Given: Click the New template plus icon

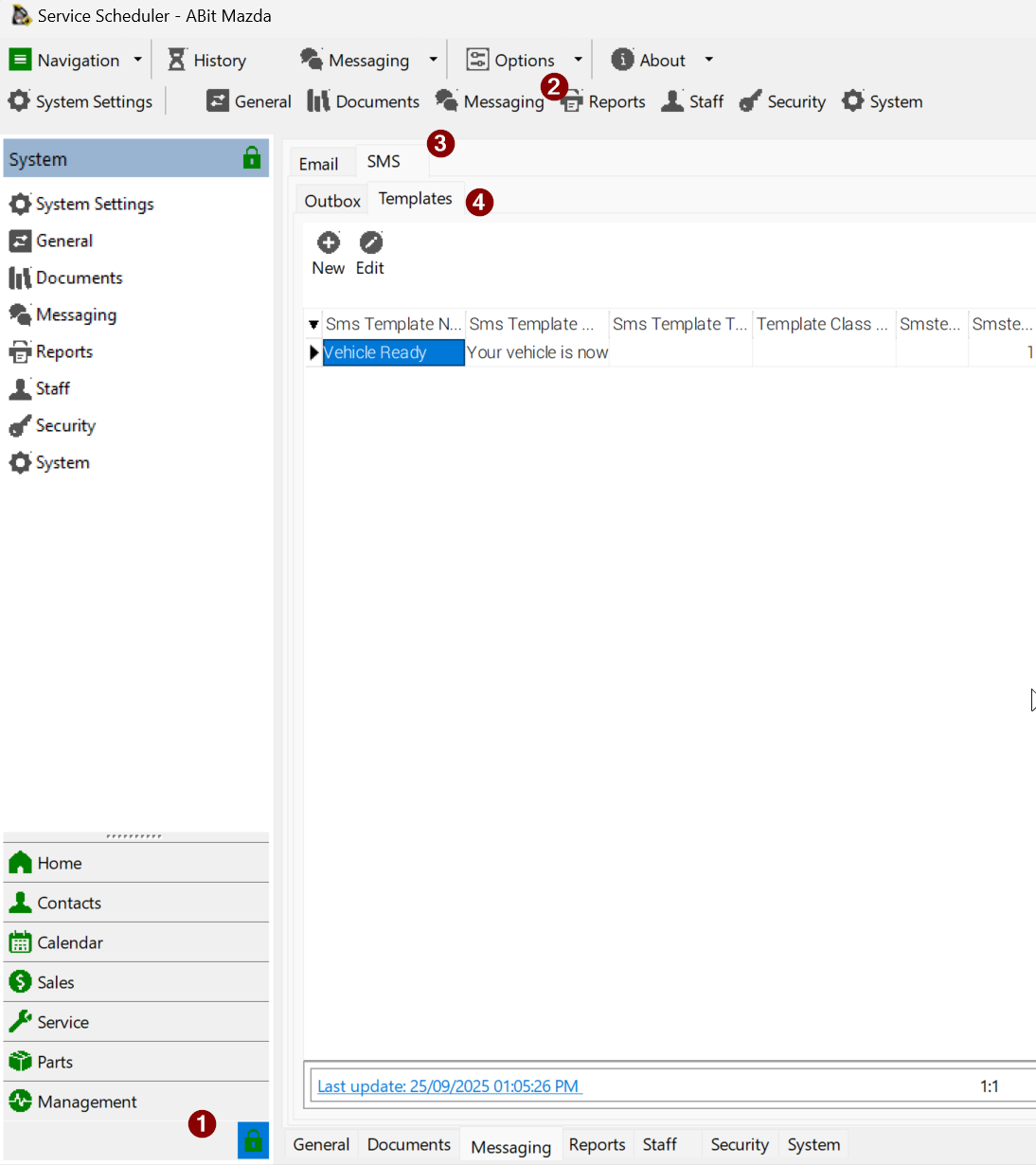Looking at the screenshot, I should pyautogui.click(x=328, y=243).
